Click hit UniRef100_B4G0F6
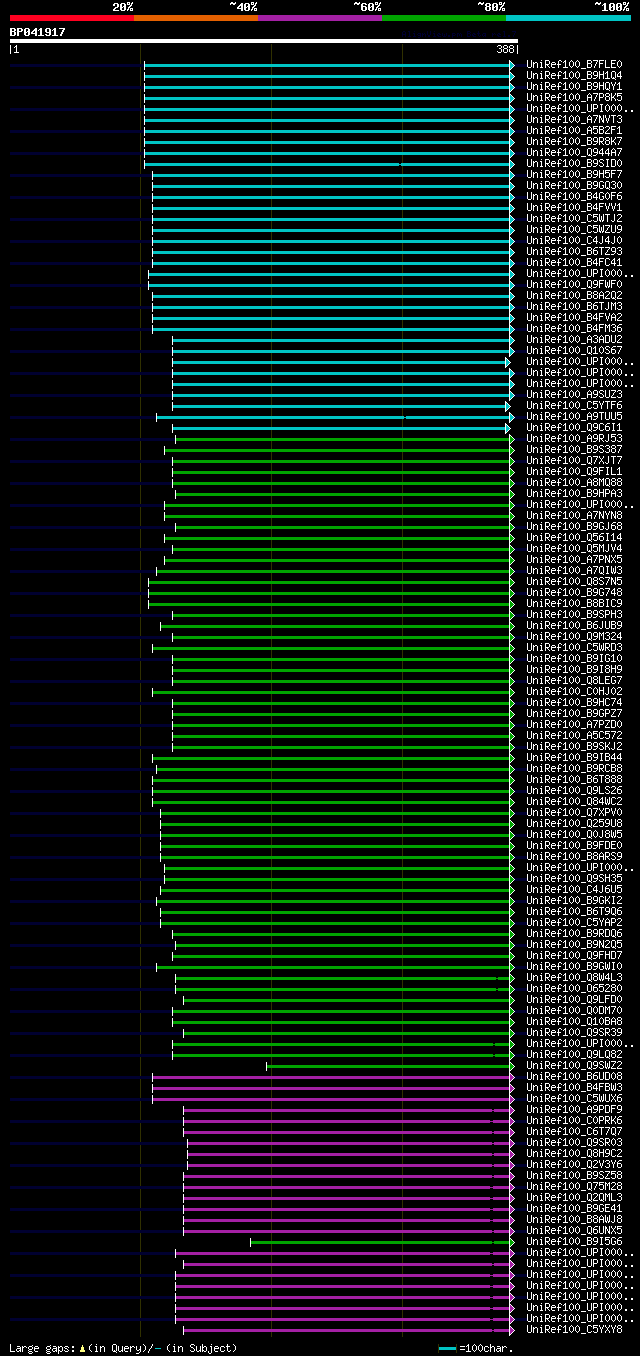The height and width of the screenshot is (1356, 640). pyautogui.click(x=574, y=197)
